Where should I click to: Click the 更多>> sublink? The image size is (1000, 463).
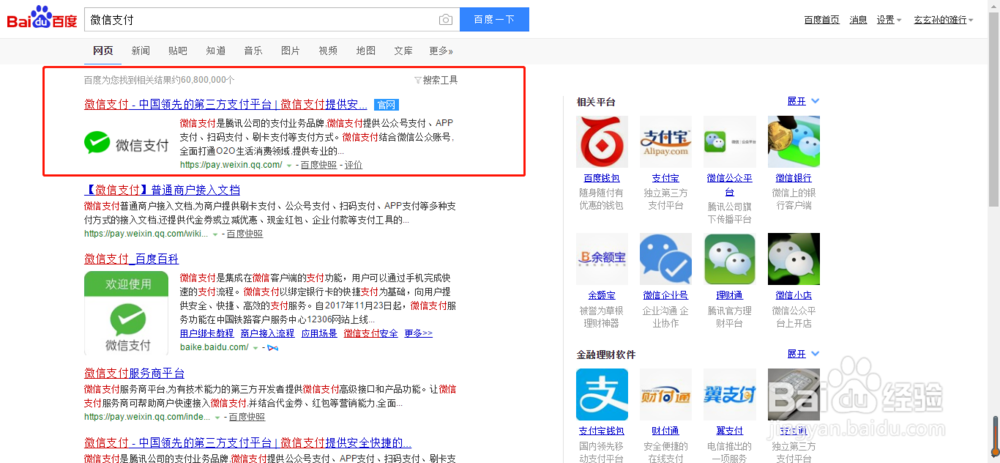point(418,334)
